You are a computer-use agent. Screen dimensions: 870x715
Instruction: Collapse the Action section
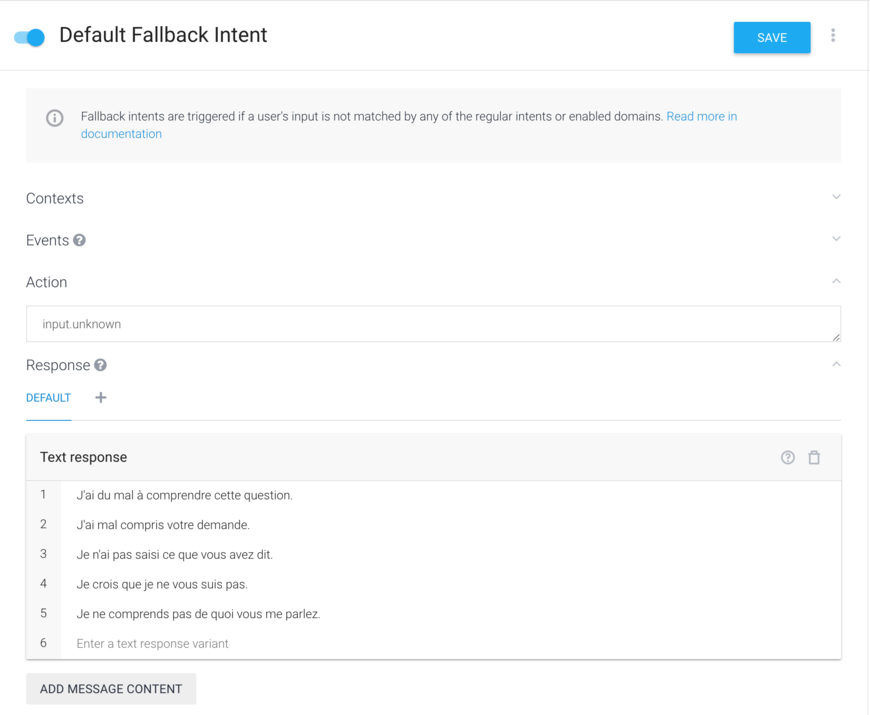[x=836, y=281]
